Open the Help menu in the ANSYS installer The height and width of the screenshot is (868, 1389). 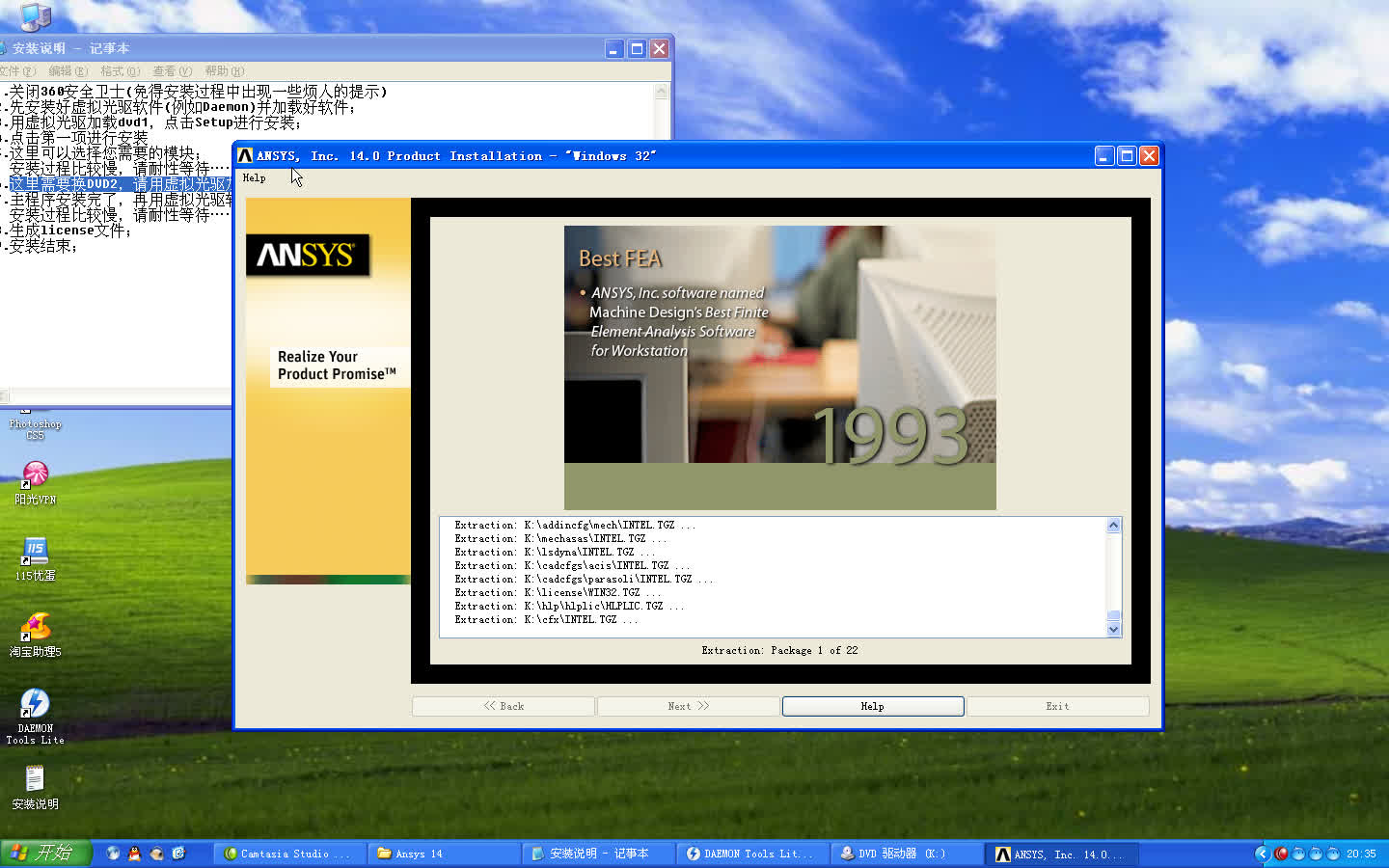pos(253,177)
